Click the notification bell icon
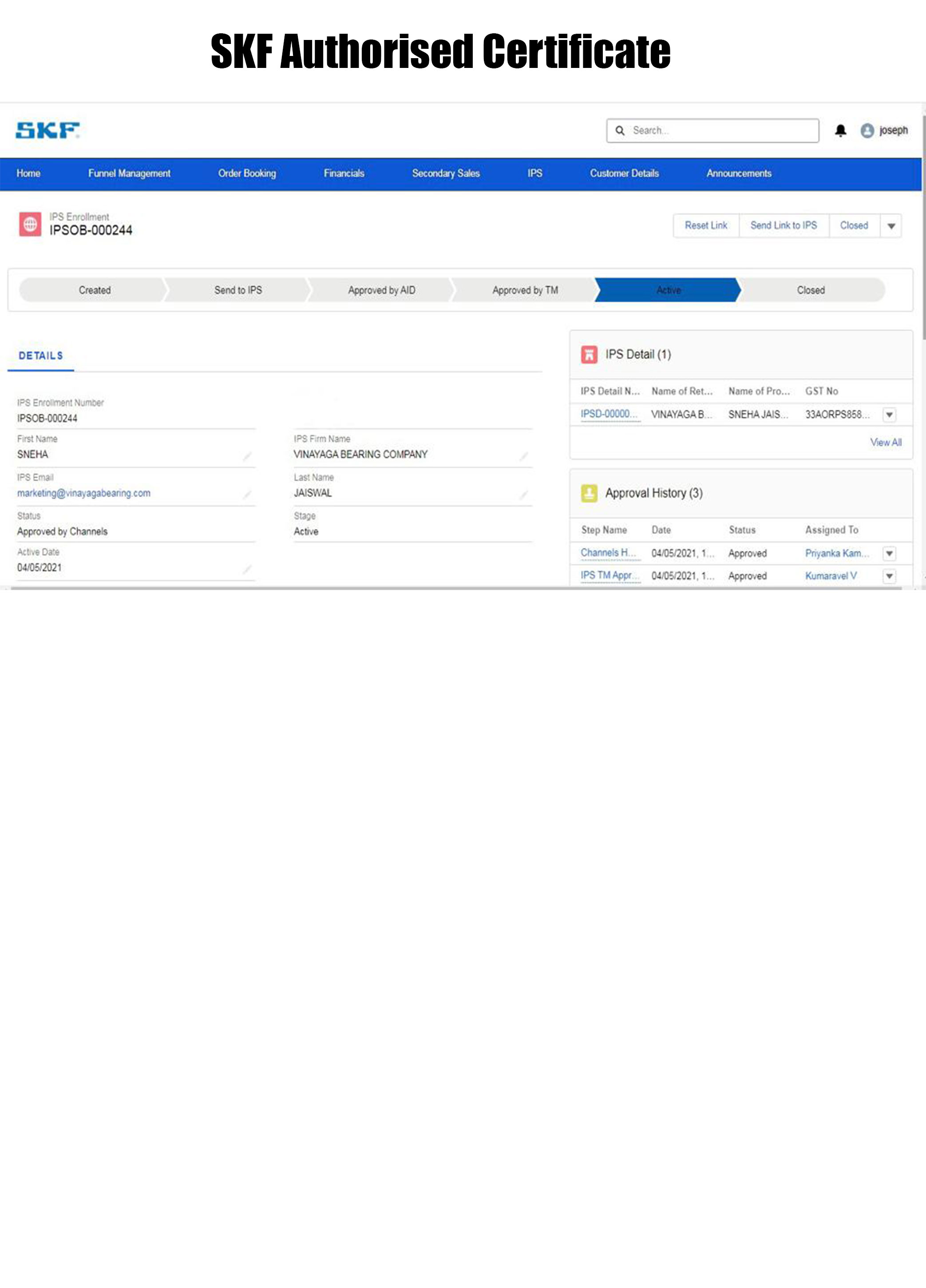 840,131
